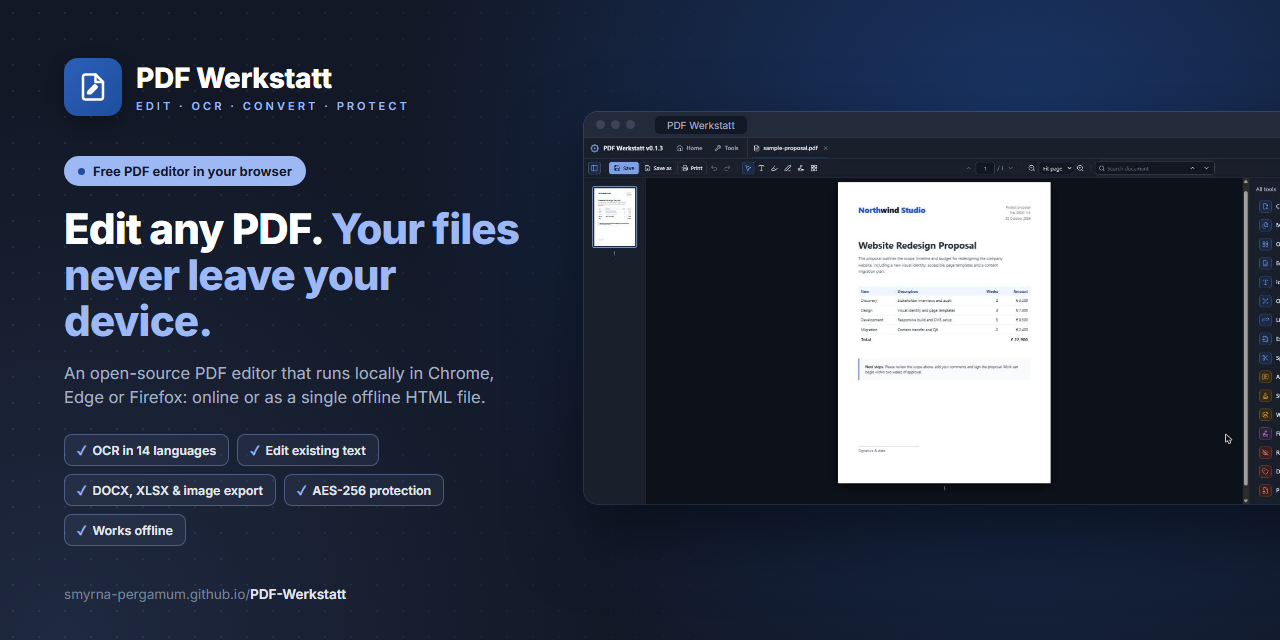Click the page number input field
This screenshot has width=1280, height=640.
click(985, 168)
